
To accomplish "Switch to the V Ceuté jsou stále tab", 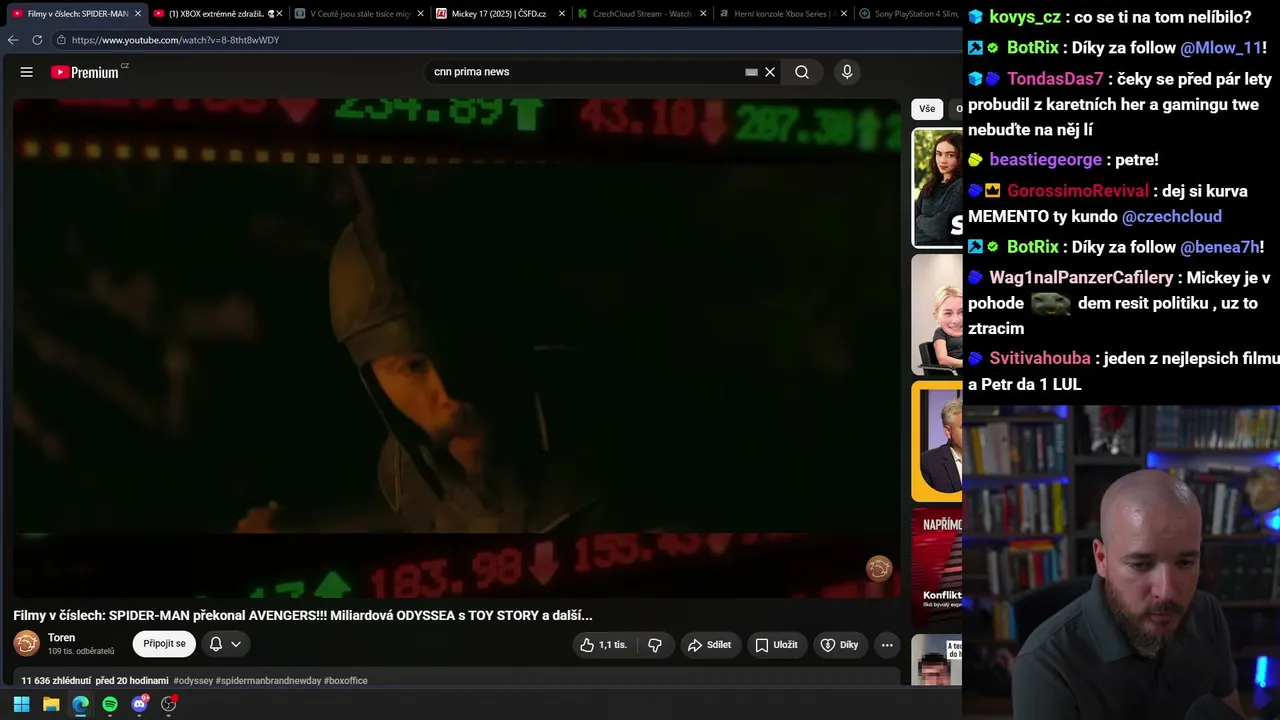I will [x=358, y=14].
